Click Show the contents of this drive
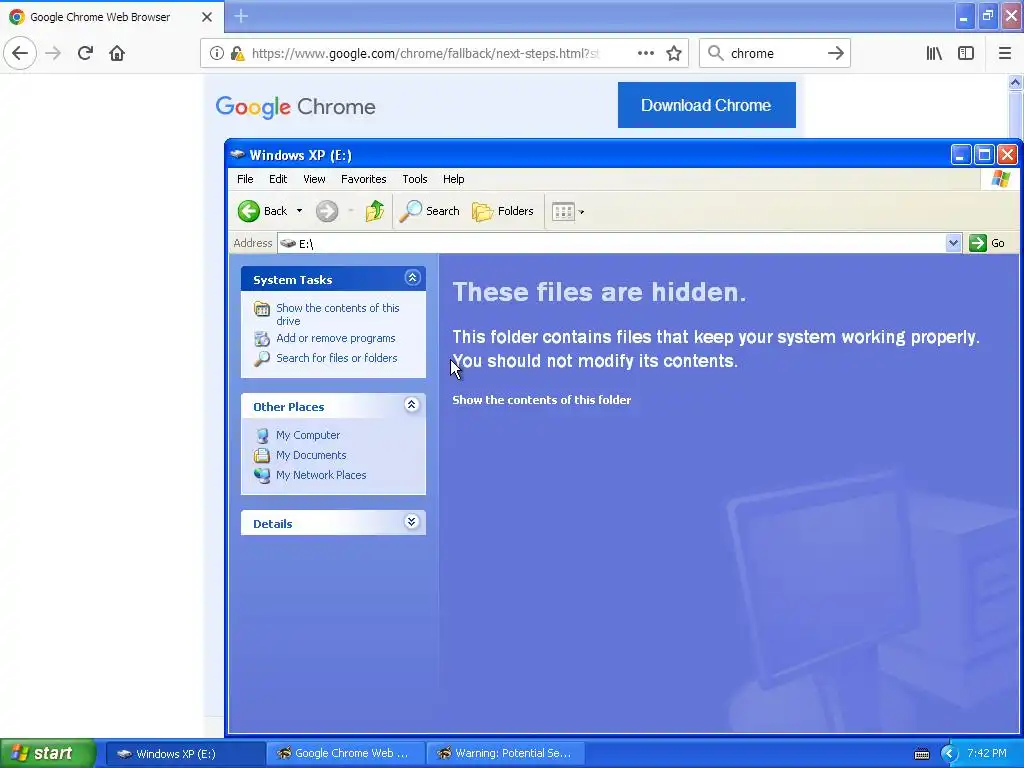1024x768 pixels. coord(338,314)
